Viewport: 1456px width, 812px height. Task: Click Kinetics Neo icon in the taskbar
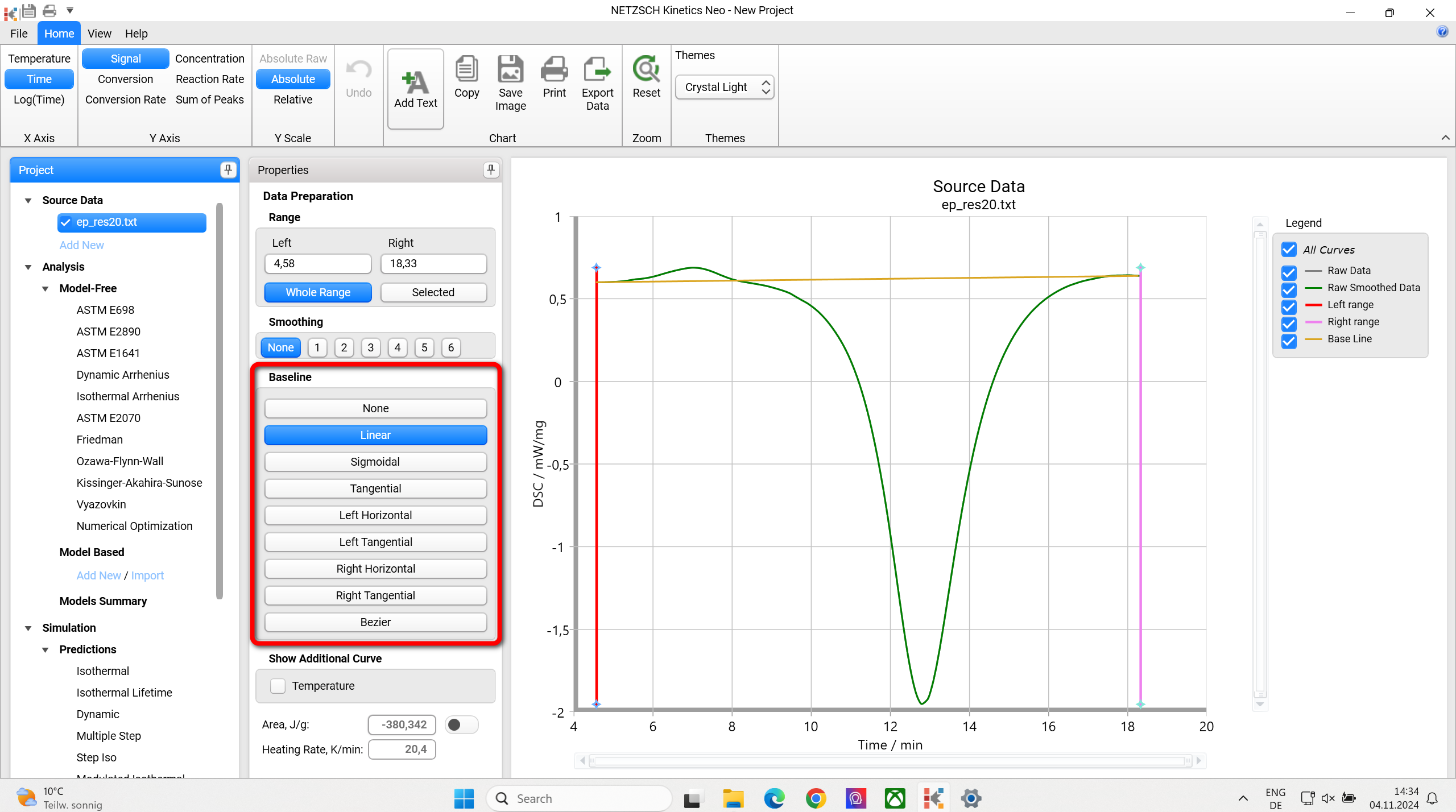(x=933, y=798)
